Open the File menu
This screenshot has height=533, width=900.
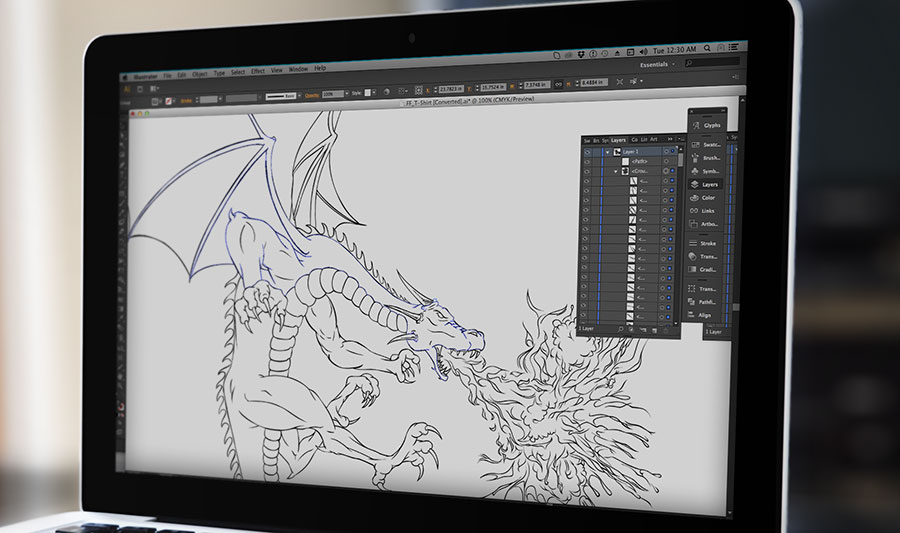pos(167,75)
